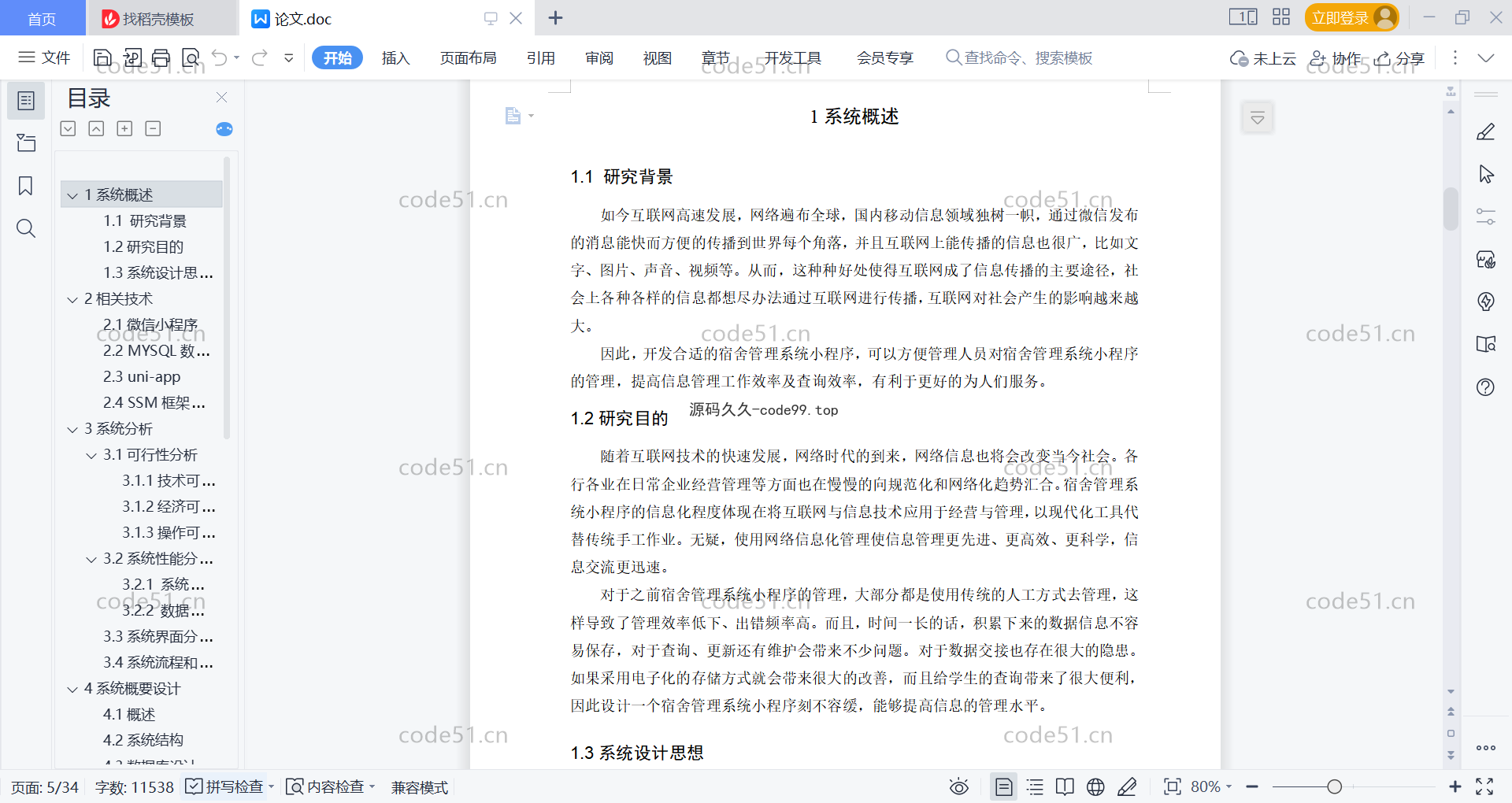Image resolution: width=1512 pixels, height=803 pixels.
Task: Jump to 2.3 uni-app heading in outline
Action: click(x=142, y=377)
